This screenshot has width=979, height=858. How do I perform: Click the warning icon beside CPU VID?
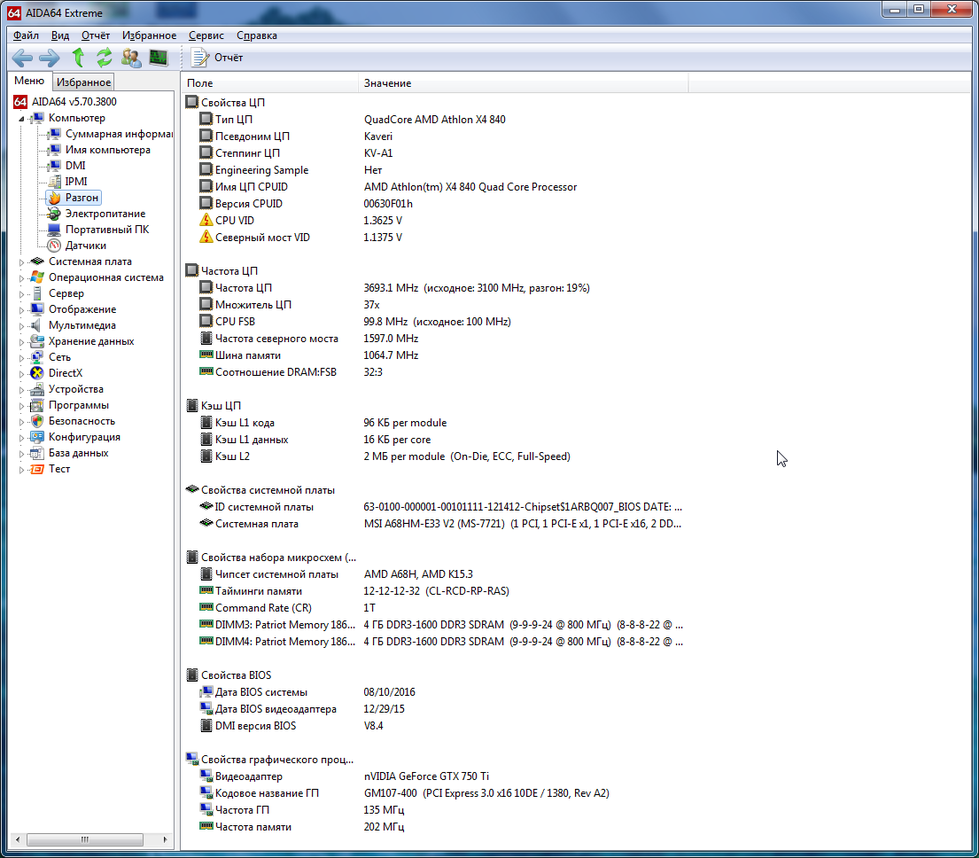[x=206, y=220]
